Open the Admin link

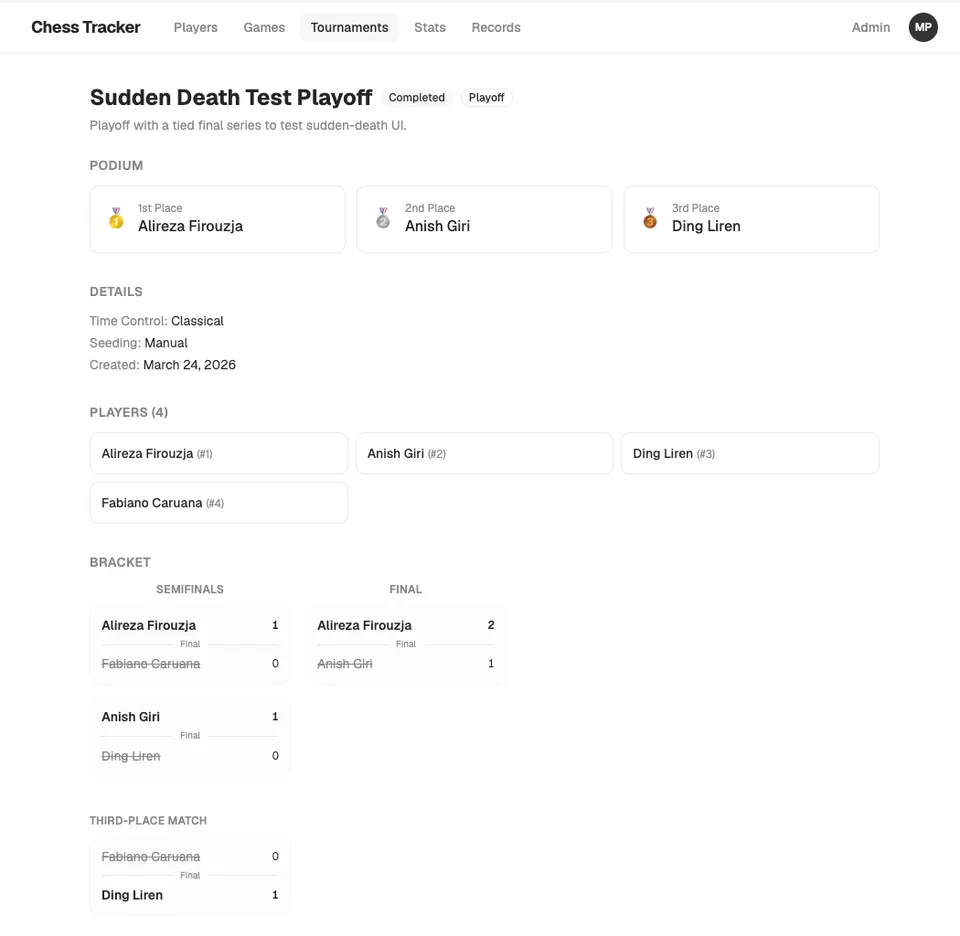click(871, 28)
